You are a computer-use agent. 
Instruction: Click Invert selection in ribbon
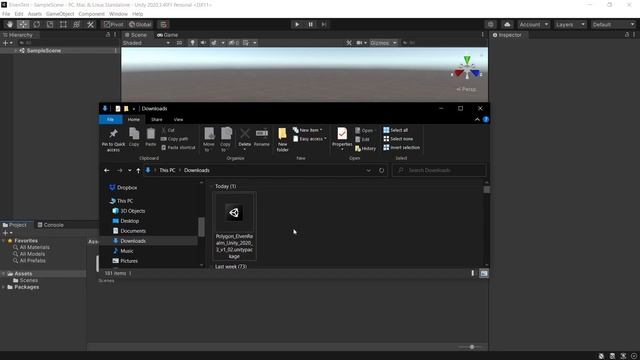401,147
